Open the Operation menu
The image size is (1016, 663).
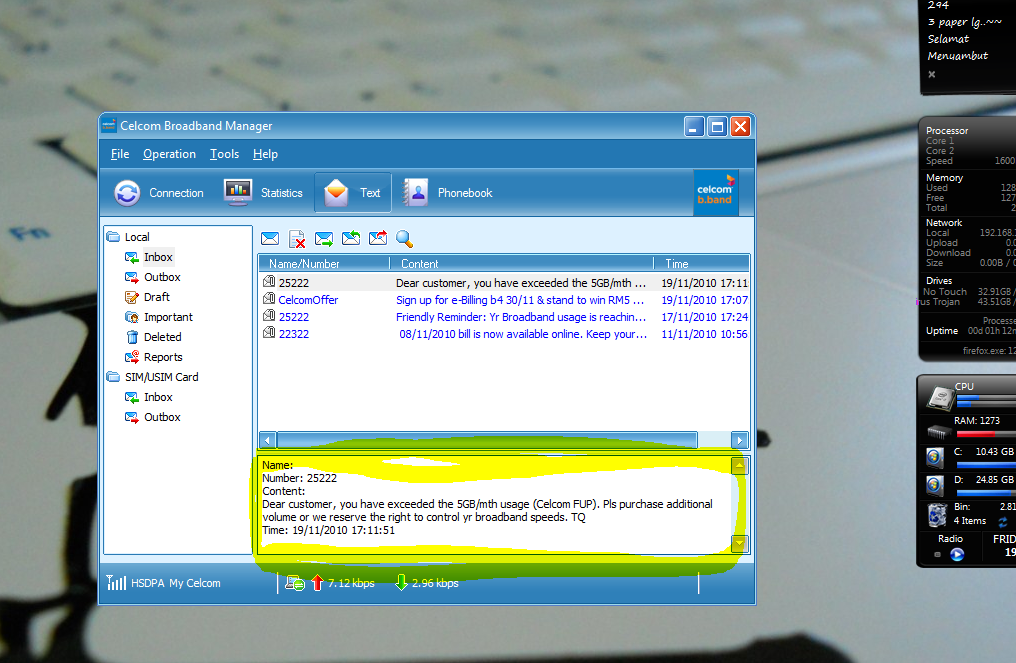coord(169,154)
